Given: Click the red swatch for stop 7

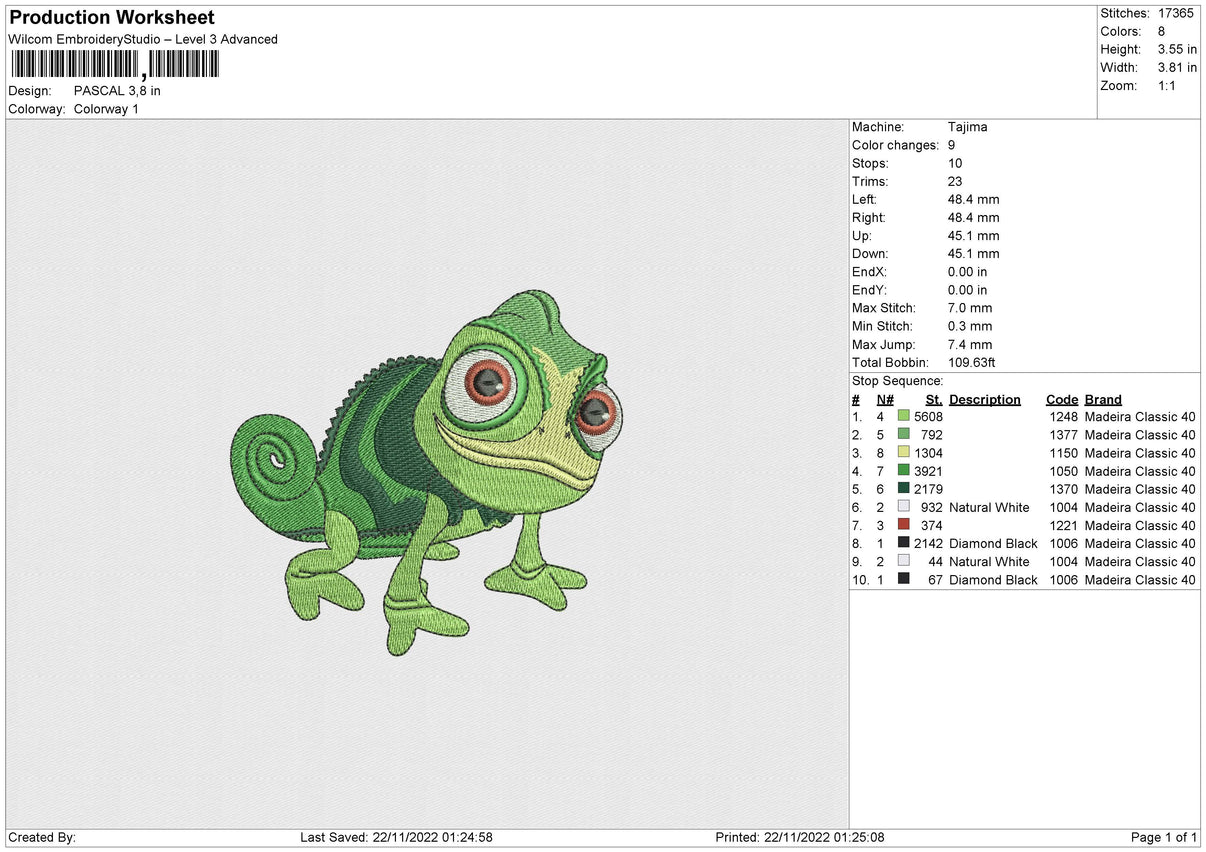Looking at the screenshot, I should [x=905, y=525].
